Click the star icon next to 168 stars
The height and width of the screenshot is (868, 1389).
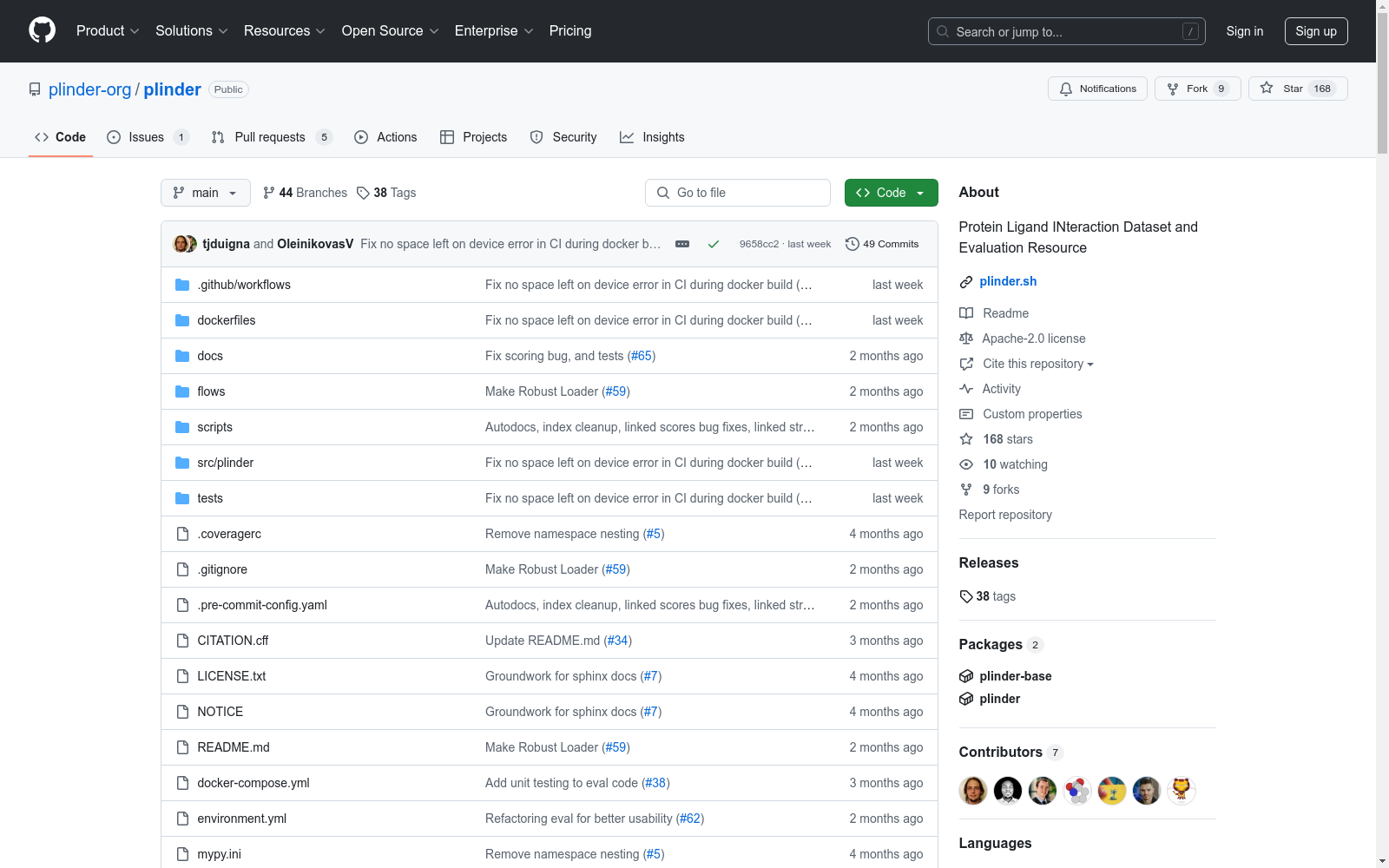point(966,439)
